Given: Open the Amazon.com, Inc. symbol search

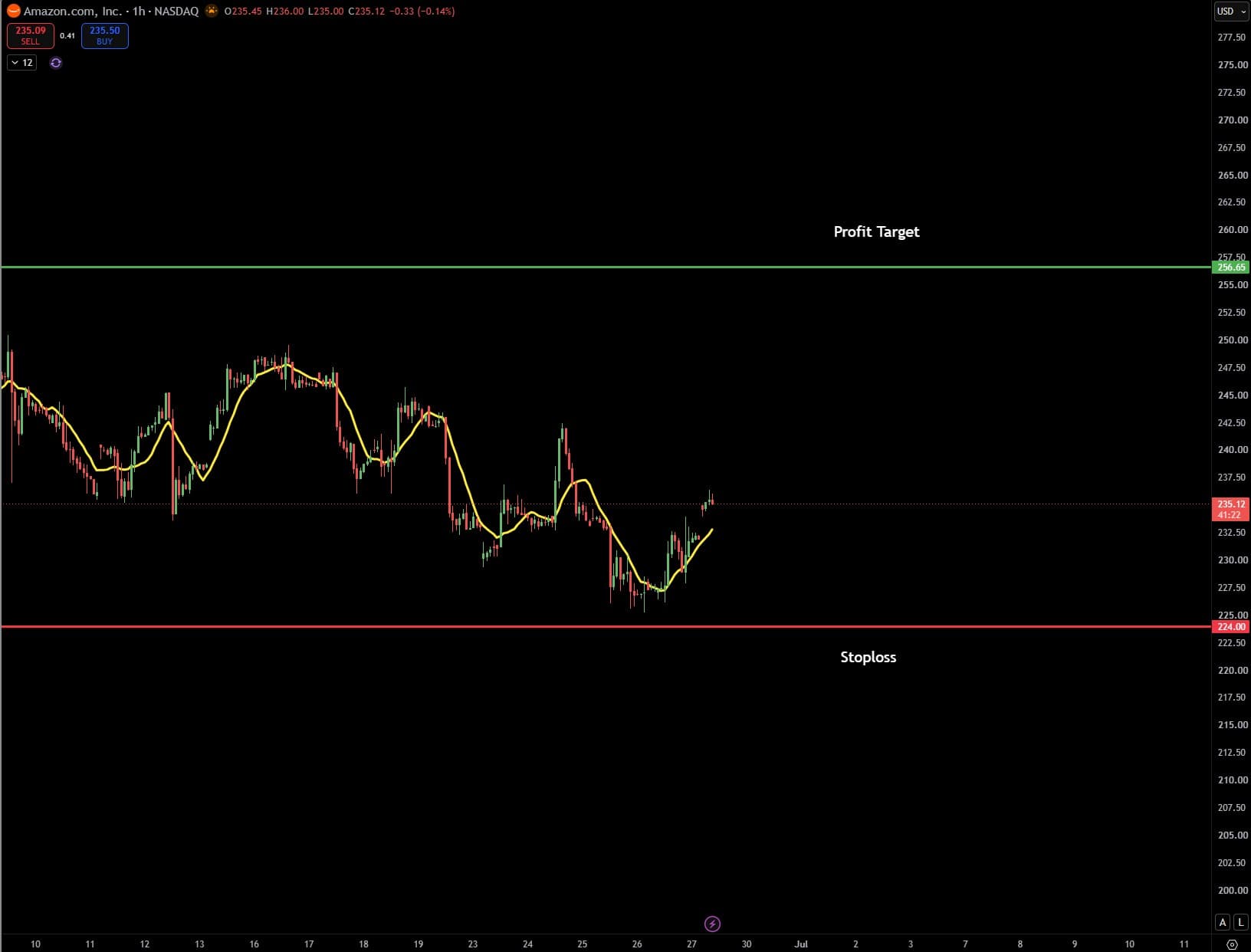Looking at the screenshot, I should click(72, 11).
